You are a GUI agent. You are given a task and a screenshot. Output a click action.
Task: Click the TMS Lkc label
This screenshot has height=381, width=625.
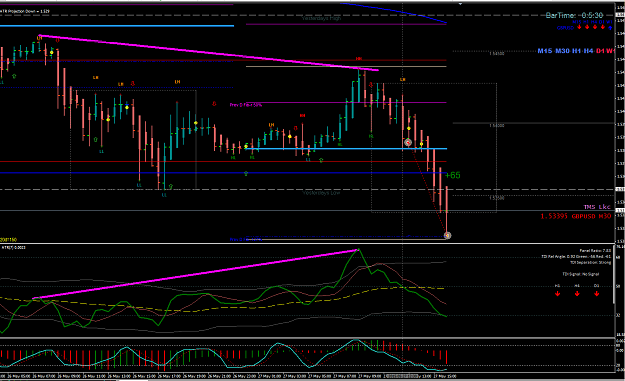tap(597, 207)
